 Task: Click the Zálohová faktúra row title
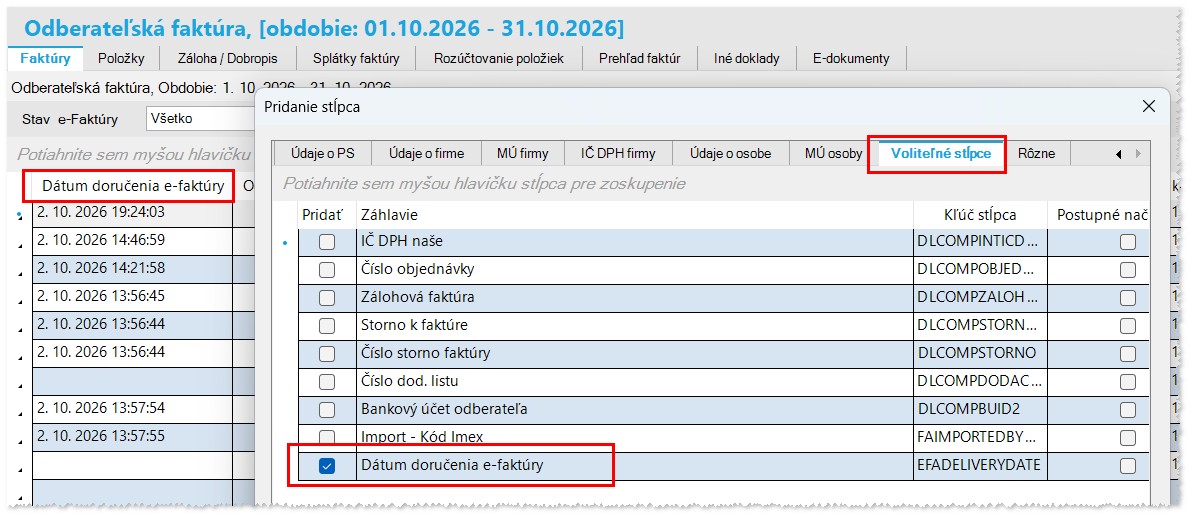tap(417, 298)
